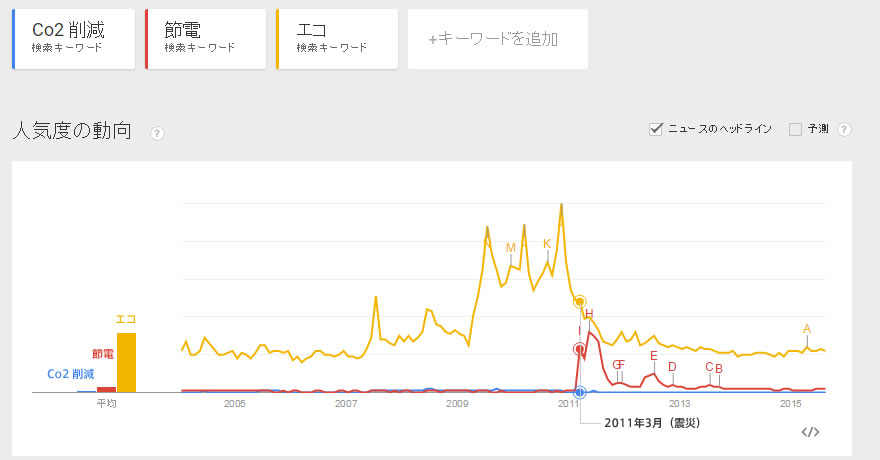Click the red 節電 average bar

pos(107,389)
